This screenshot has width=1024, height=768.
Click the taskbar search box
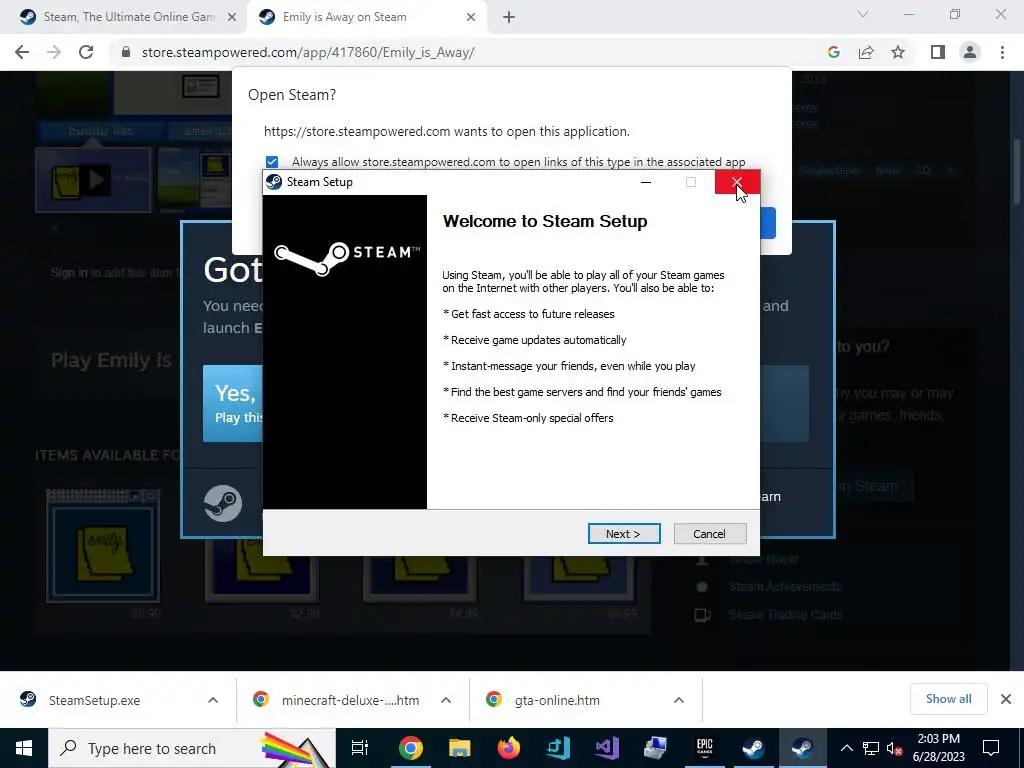tap(192, 748)
